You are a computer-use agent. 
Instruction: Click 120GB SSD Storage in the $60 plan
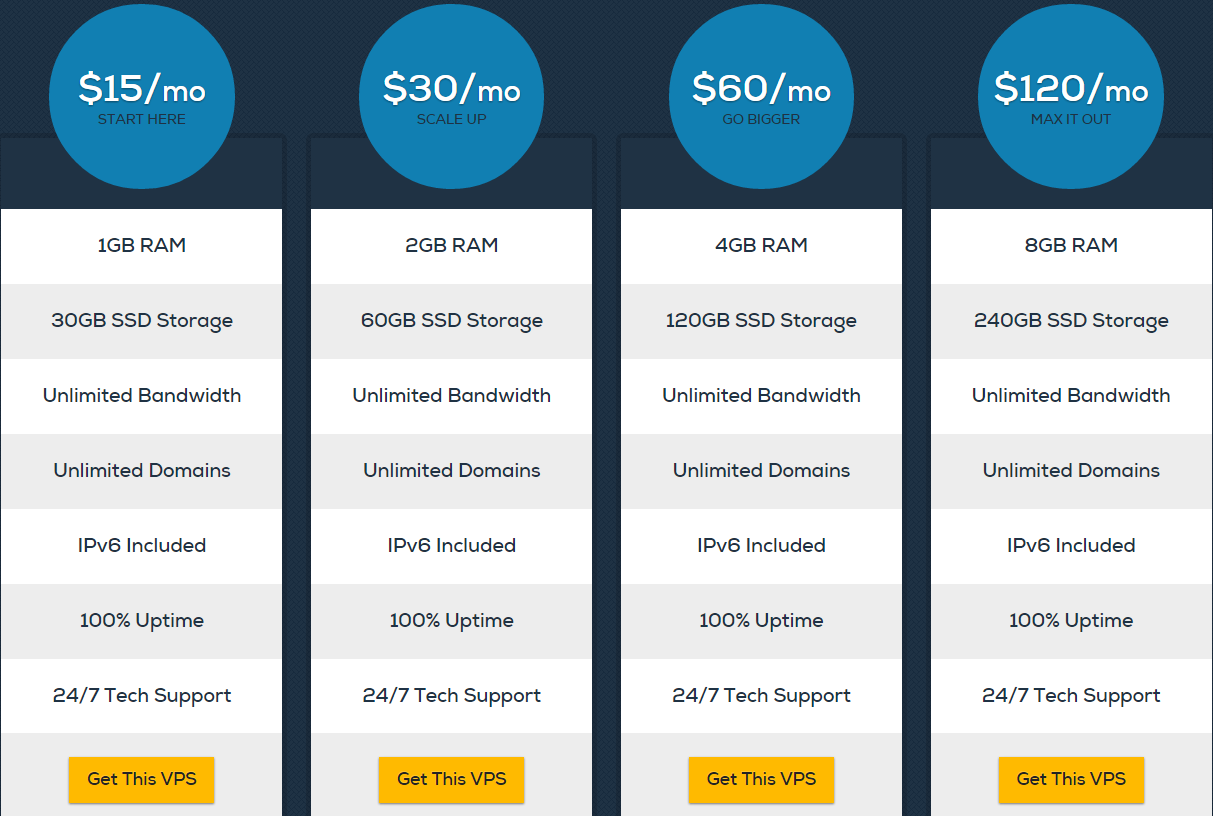click(x=761, y=321)
